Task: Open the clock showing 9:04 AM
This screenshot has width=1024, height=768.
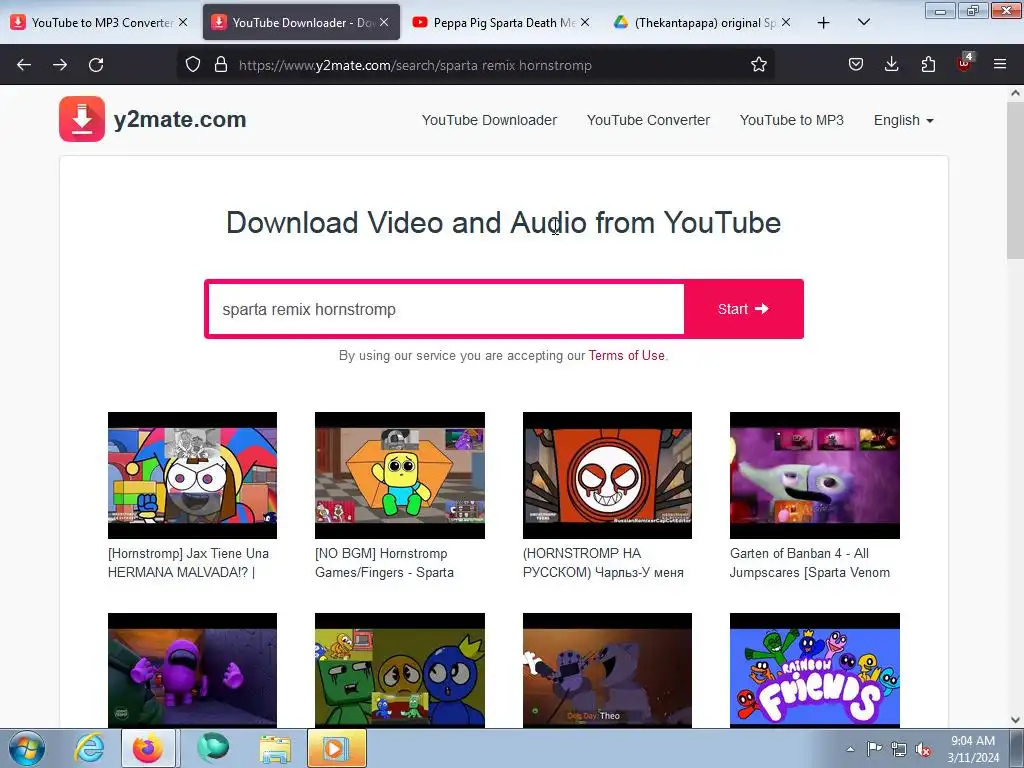Action: pos(973,749)
